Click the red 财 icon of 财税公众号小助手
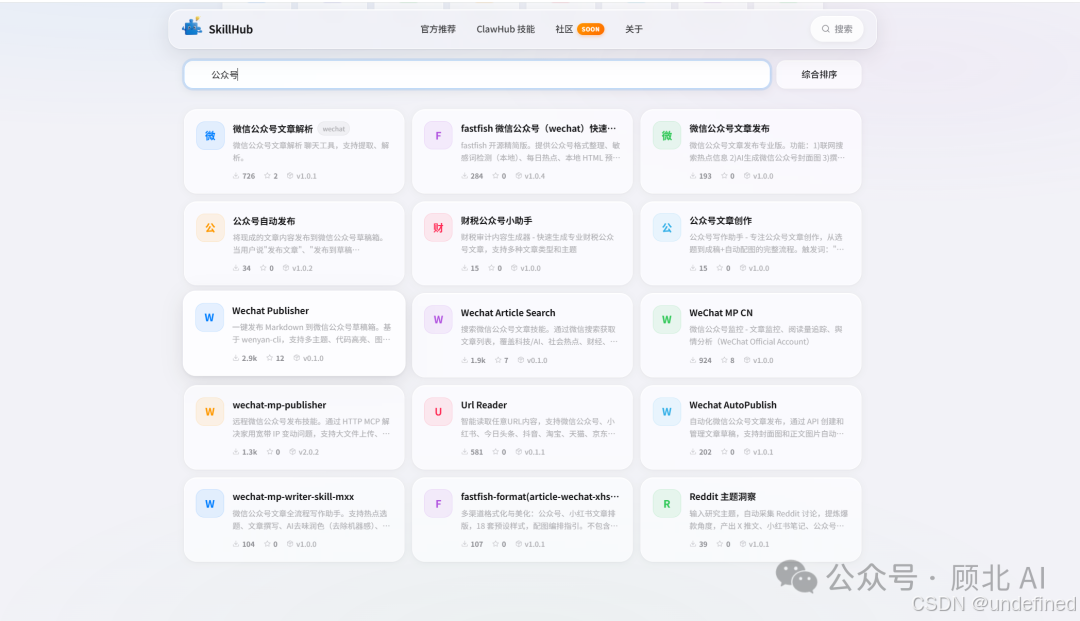This screenshot has width=1080, height=621. click(438, 228)
